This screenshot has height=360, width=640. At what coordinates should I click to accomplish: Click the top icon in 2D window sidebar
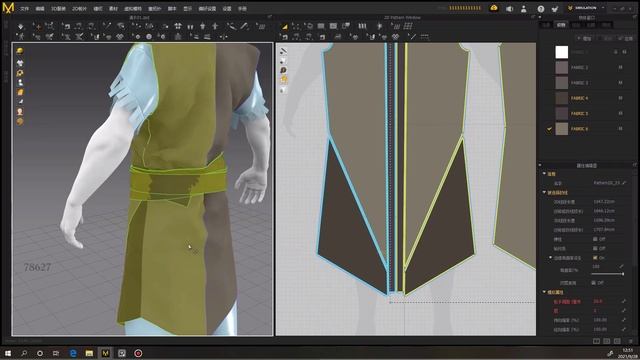[283, 51]
